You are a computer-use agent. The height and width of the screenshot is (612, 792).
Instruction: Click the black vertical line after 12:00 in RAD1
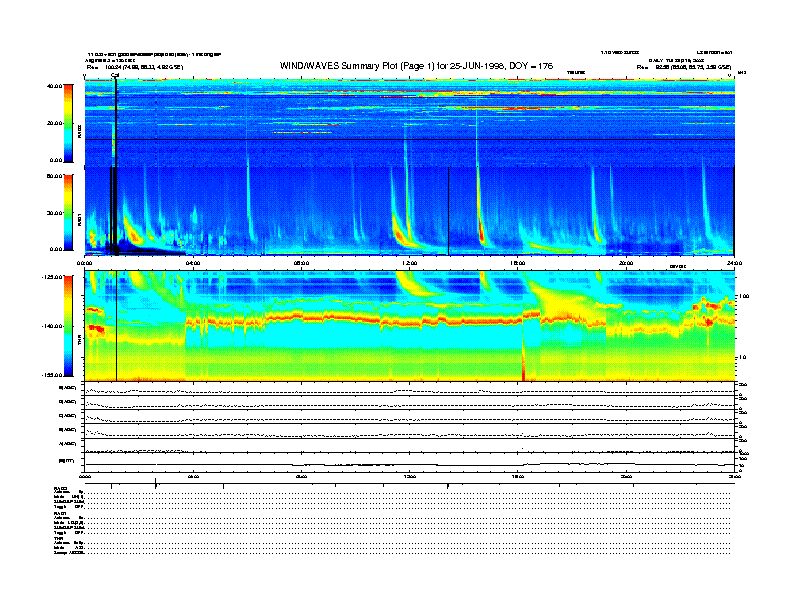tap(449, 211)
